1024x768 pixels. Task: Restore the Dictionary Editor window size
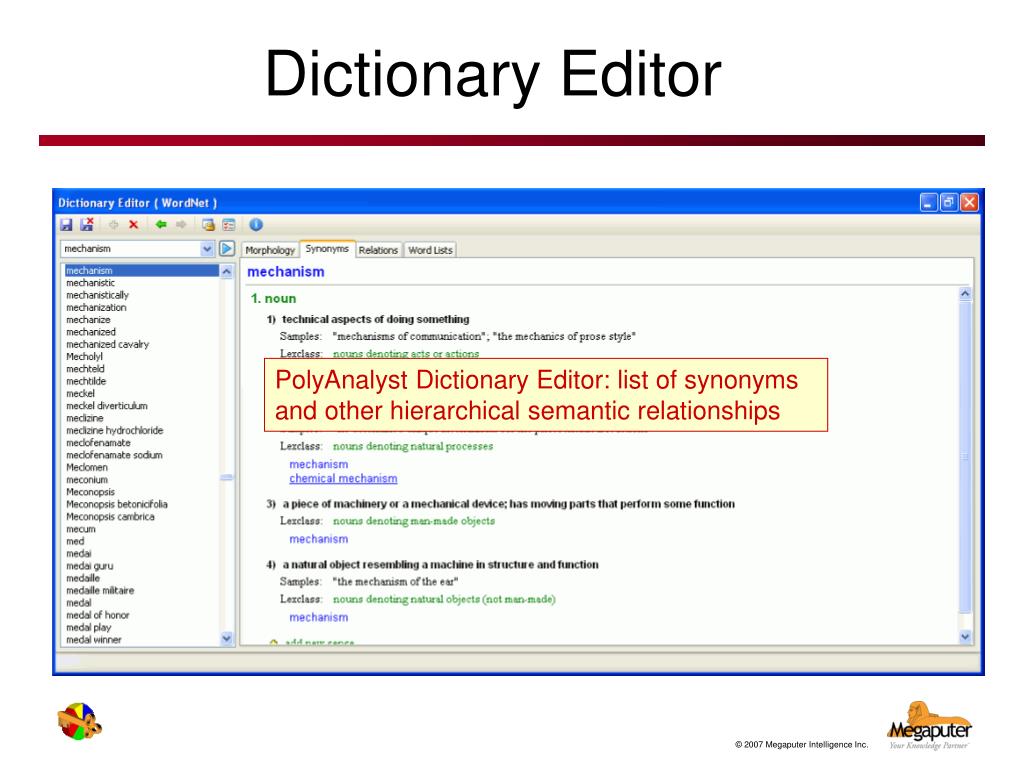point(949,202)
